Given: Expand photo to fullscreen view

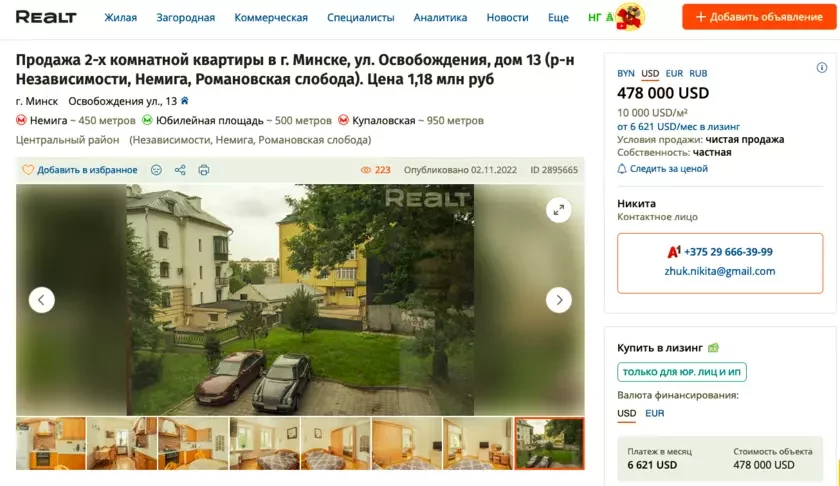Looking at the screenshot, I should pos(559,210).
